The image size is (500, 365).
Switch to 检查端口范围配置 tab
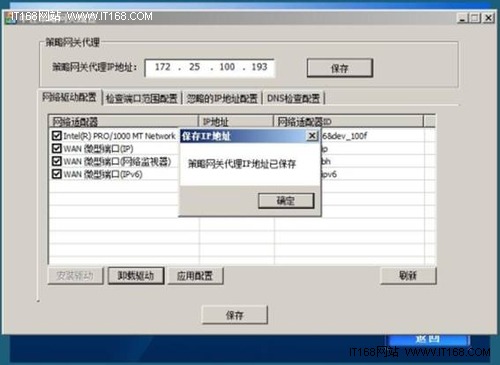coord(142,98)
